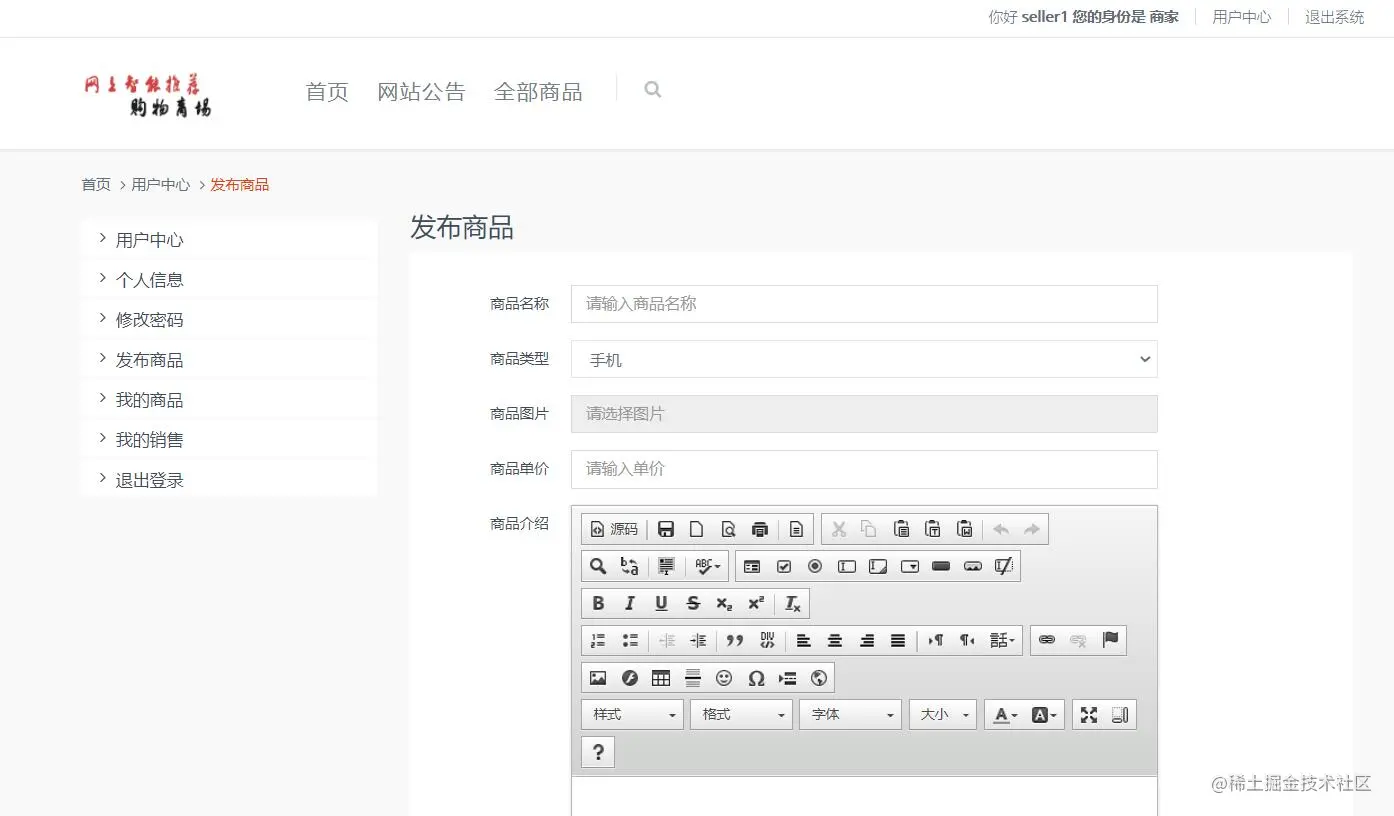
Task: Insert page break icon
Action: (788, 677)
